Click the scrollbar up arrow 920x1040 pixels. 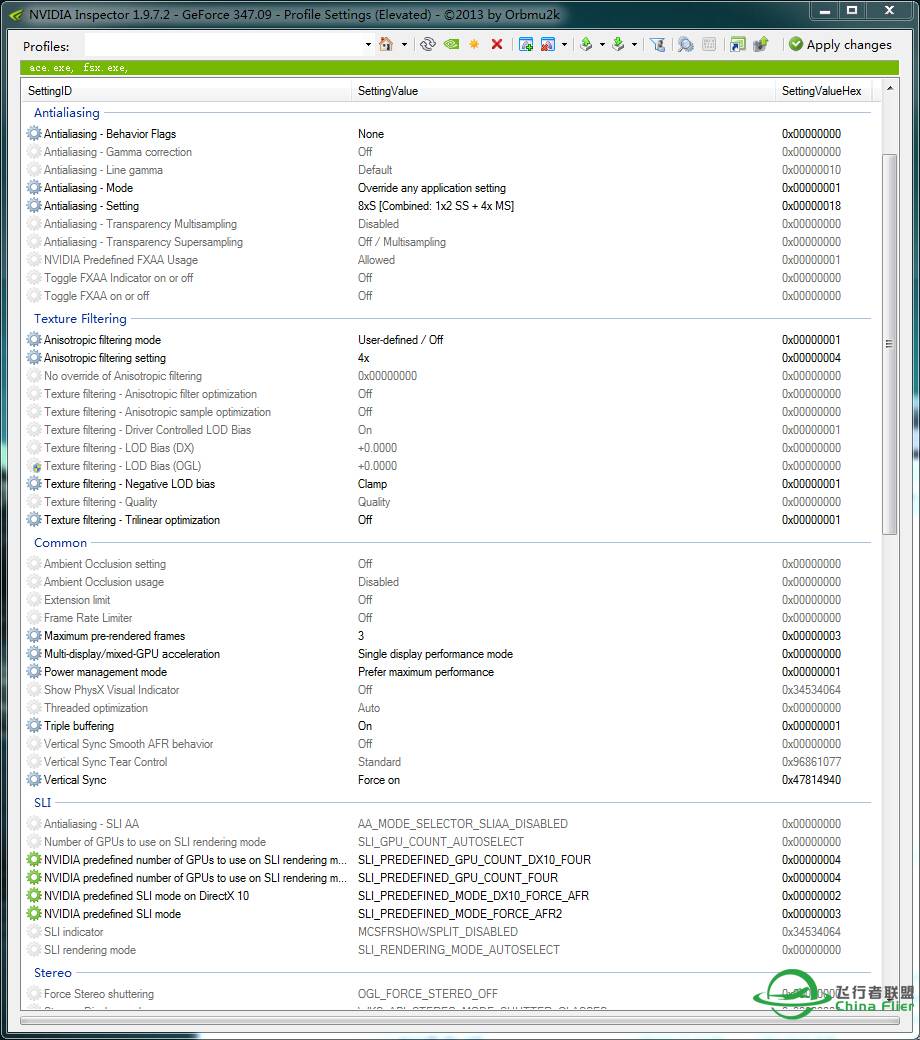pos(889,88)
